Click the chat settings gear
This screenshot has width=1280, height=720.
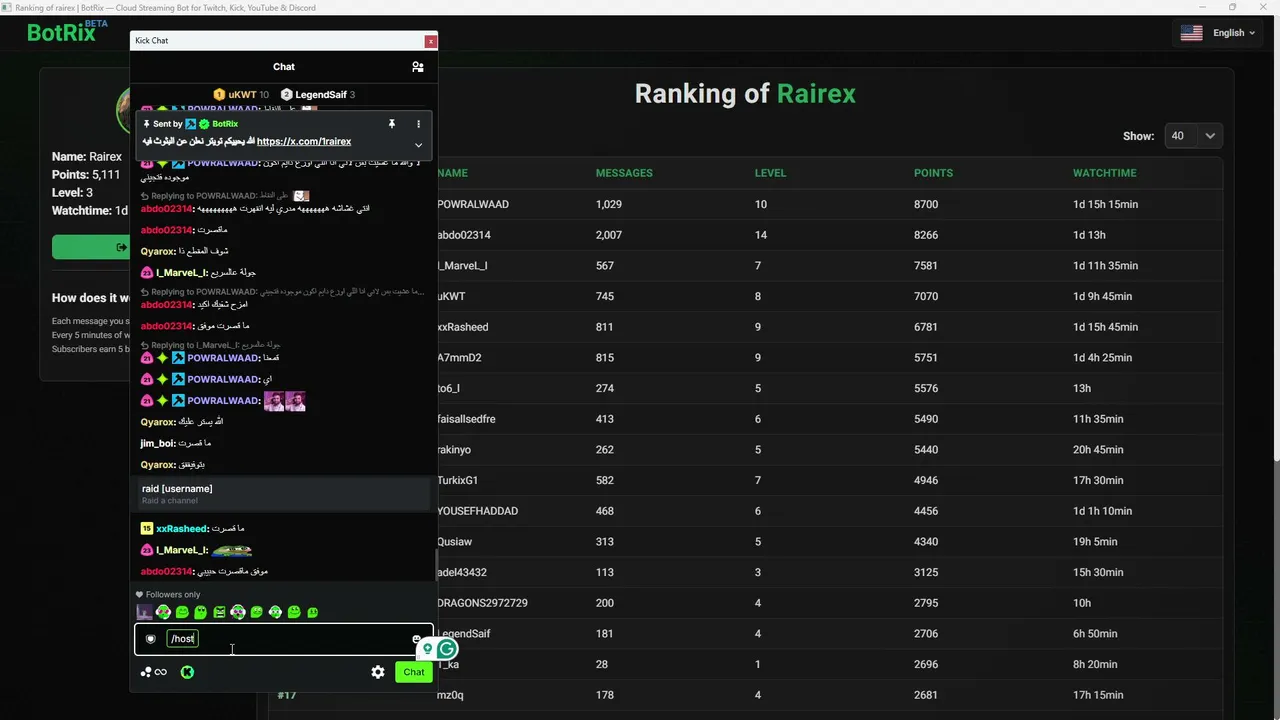coord(378,672)
